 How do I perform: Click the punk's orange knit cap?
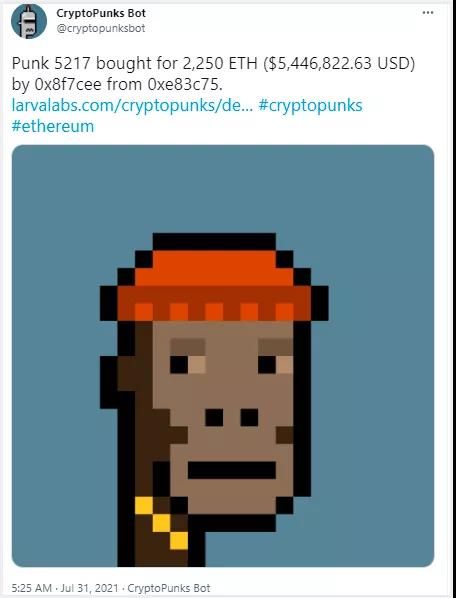(x=214, y=285)
